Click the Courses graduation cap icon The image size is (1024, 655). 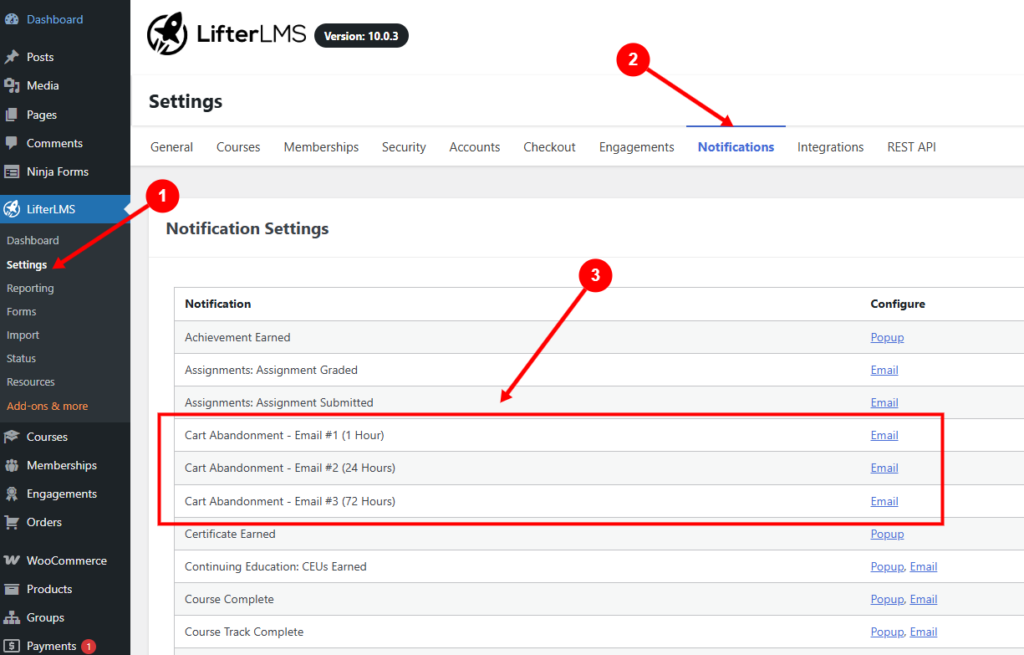tap(11, 436)
